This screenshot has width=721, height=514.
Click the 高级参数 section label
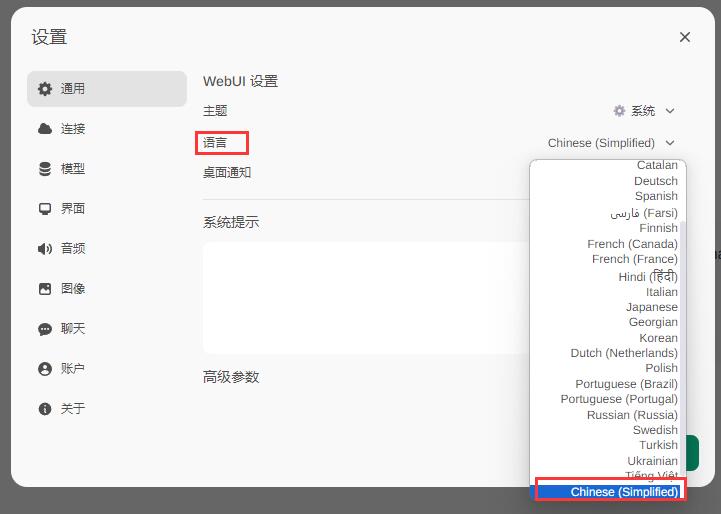231,377
